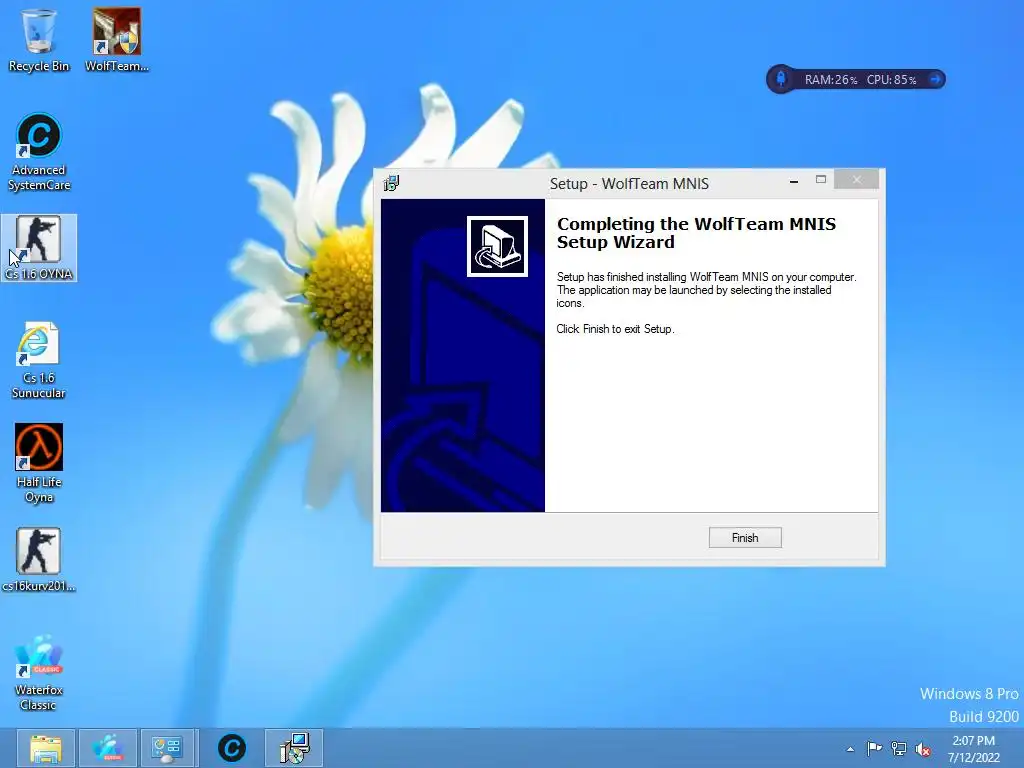This screenshot has width=1024, height=768.
Task: Select the WolfTeam desktop shortcut
Action: tap(117, 39)
